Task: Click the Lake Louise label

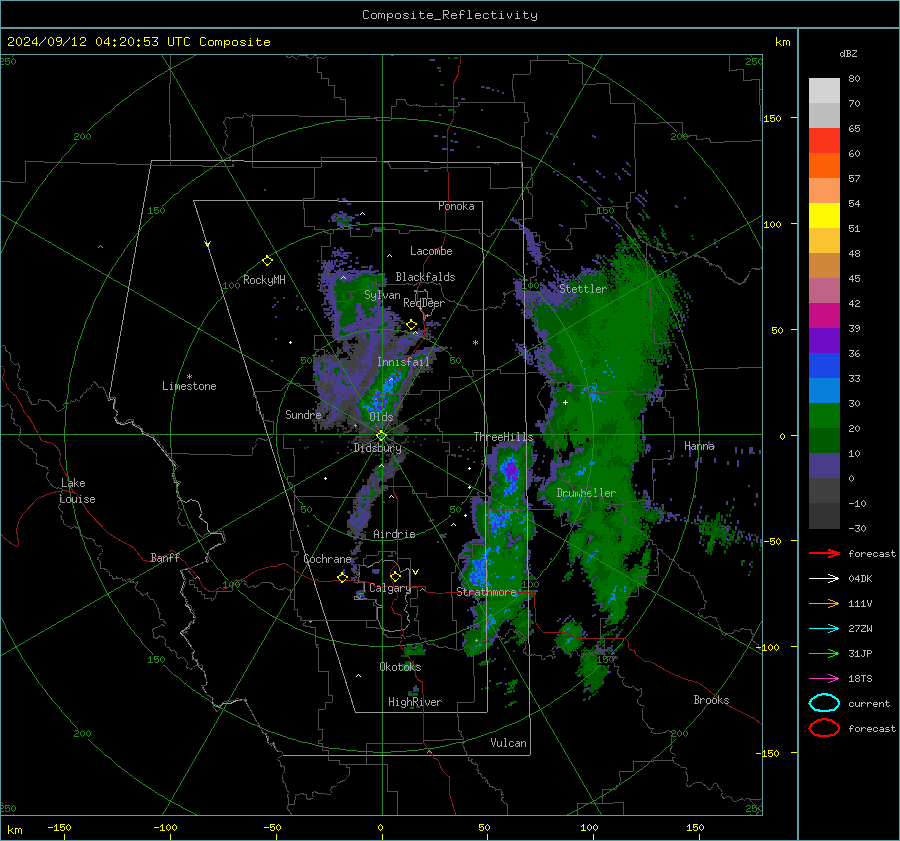Action: click(x=77, y=491)
